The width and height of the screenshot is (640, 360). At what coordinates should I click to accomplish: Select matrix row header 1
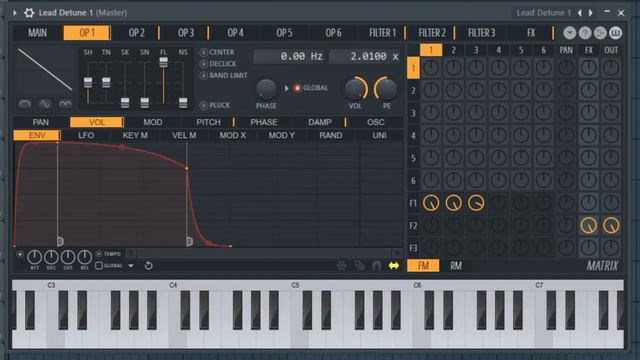413,68
